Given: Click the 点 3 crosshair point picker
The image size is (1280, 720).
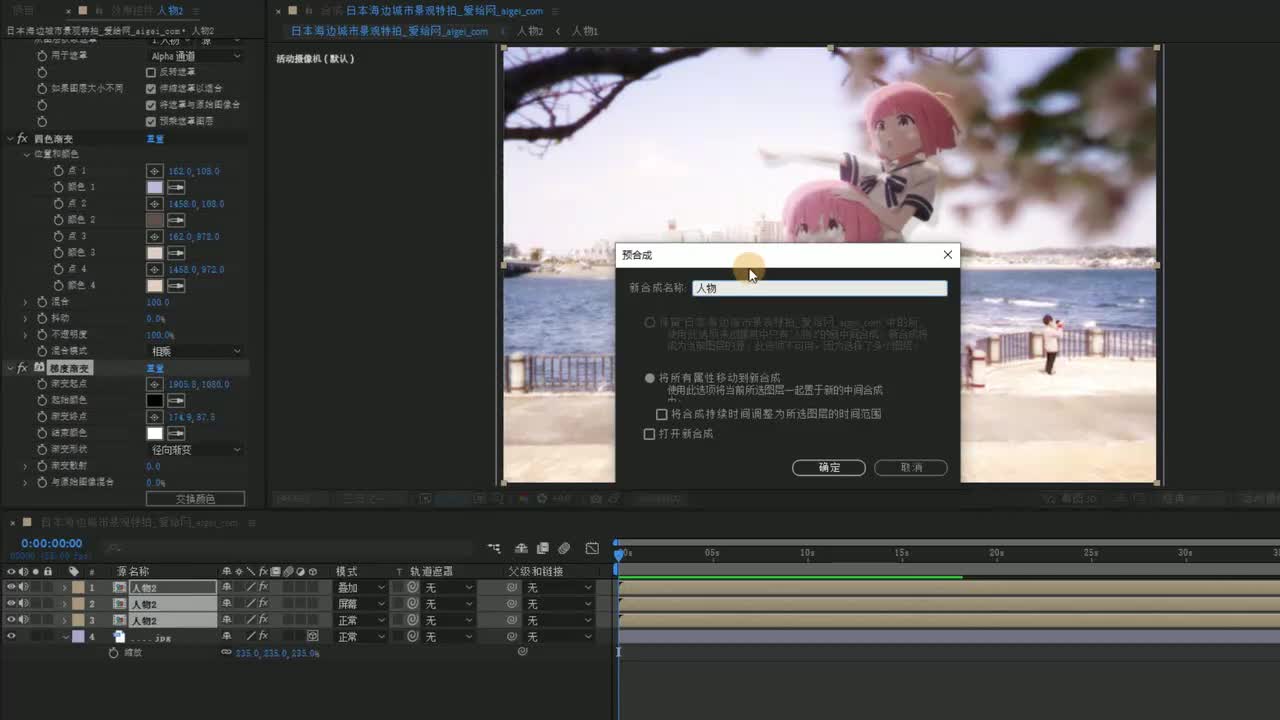Looking at the screenshot, I should 155,237.
